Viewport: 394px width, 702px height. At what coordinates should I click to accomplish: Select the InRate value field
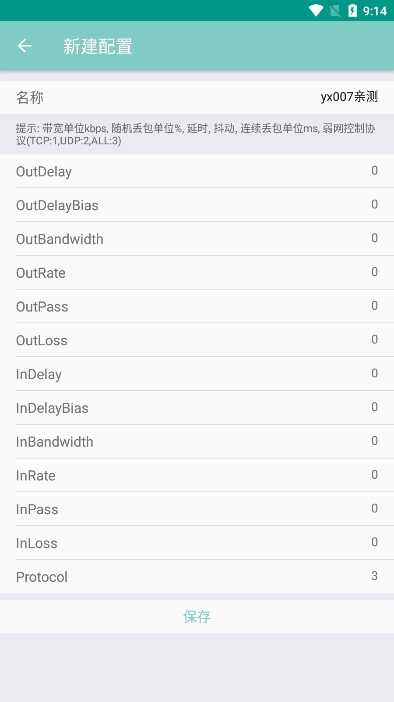[374, 475]
